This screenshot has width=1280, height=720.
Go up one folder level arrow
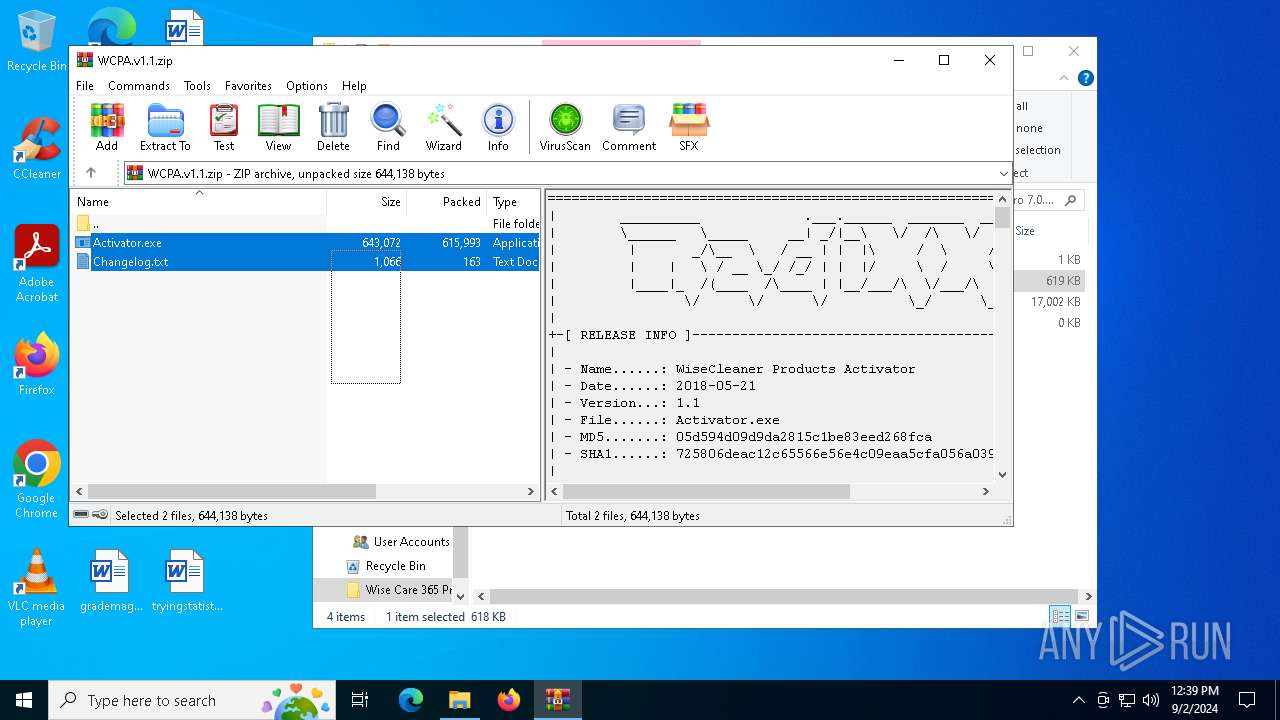click(91, 173)
